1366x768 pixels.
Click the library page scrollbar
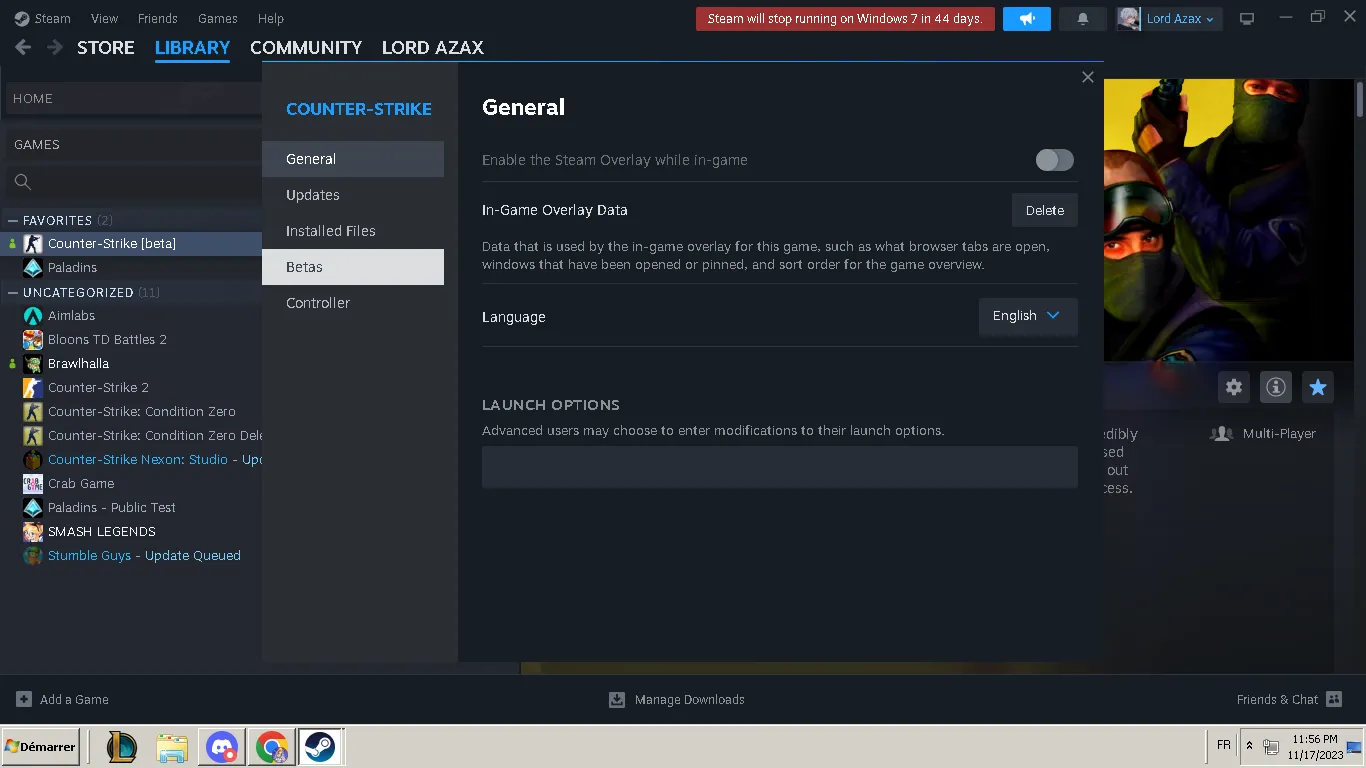coord(1360,100)
